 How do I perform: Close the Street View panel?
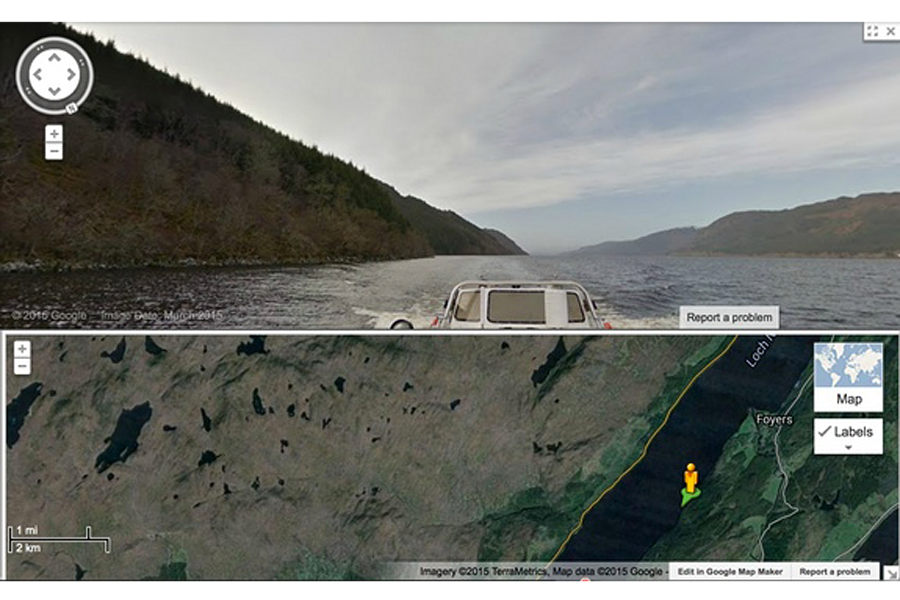891,31
